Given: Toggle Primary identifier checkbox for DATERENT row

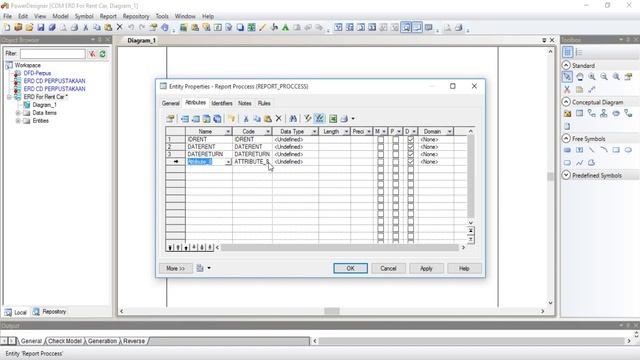Looking at the screenshot, I should pyautogui.click(x=396, y=147).
